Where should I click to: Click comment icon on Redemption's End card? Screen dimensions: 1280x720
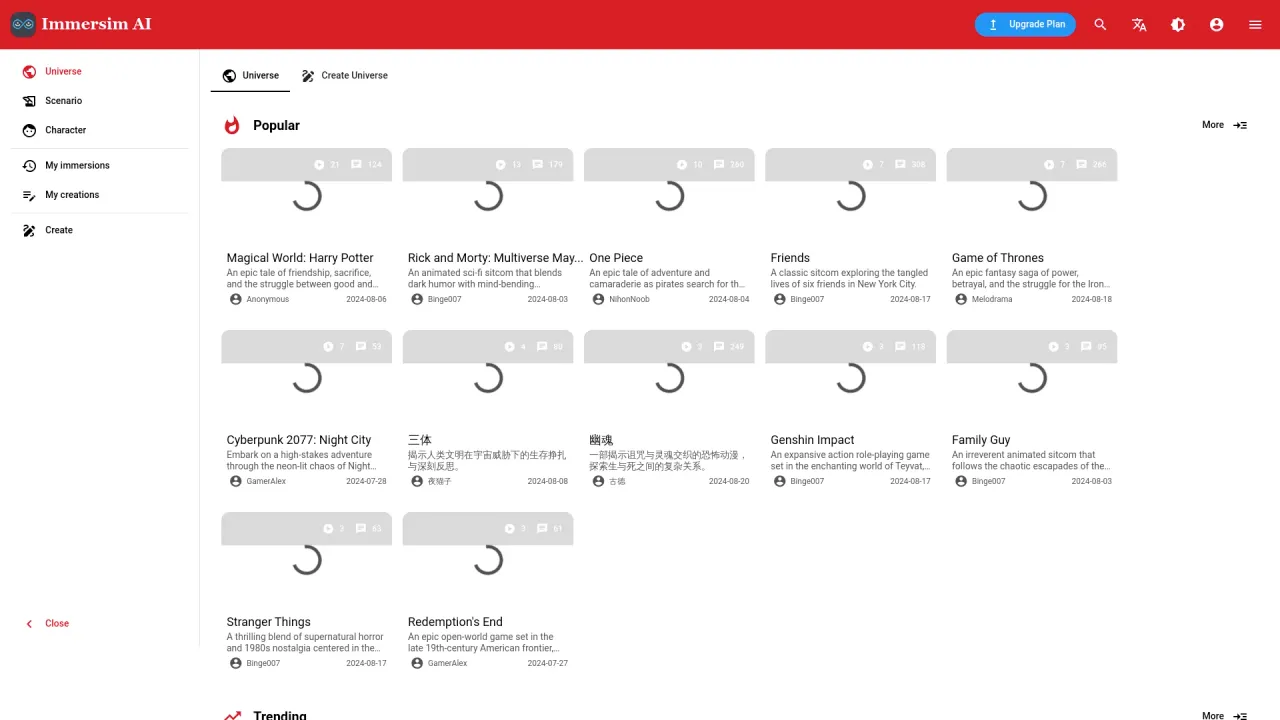coord(541,529)
